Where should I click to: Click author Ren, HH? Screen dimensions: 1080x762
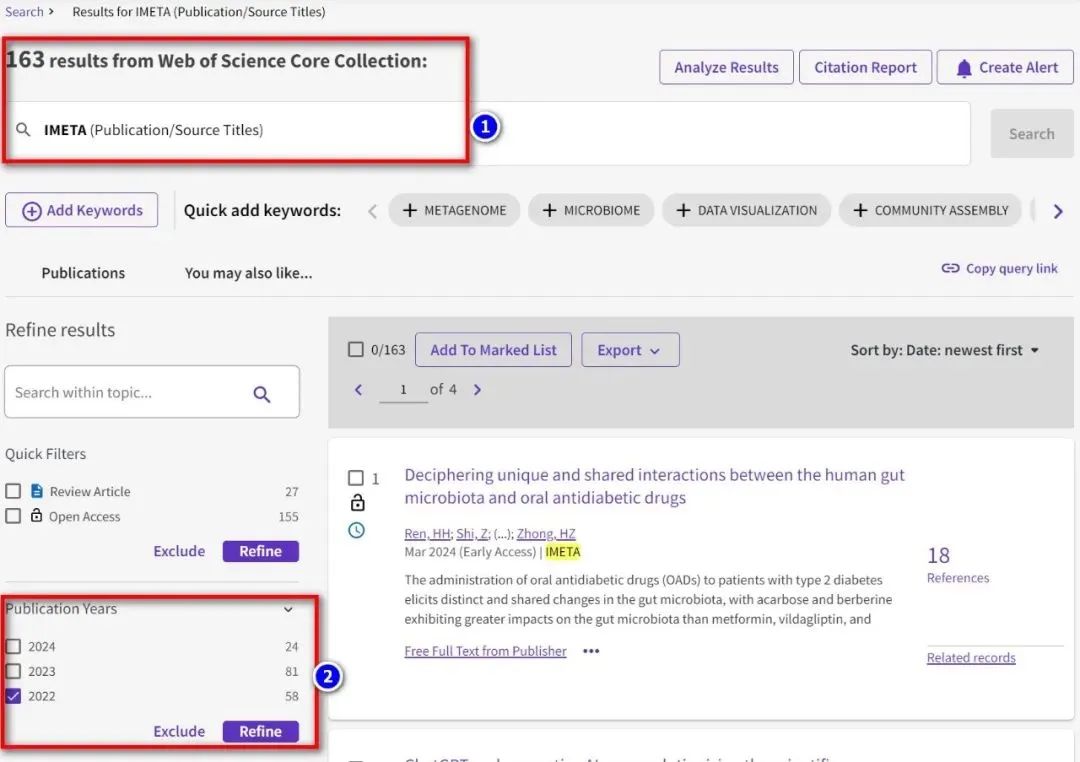(427, 533)
